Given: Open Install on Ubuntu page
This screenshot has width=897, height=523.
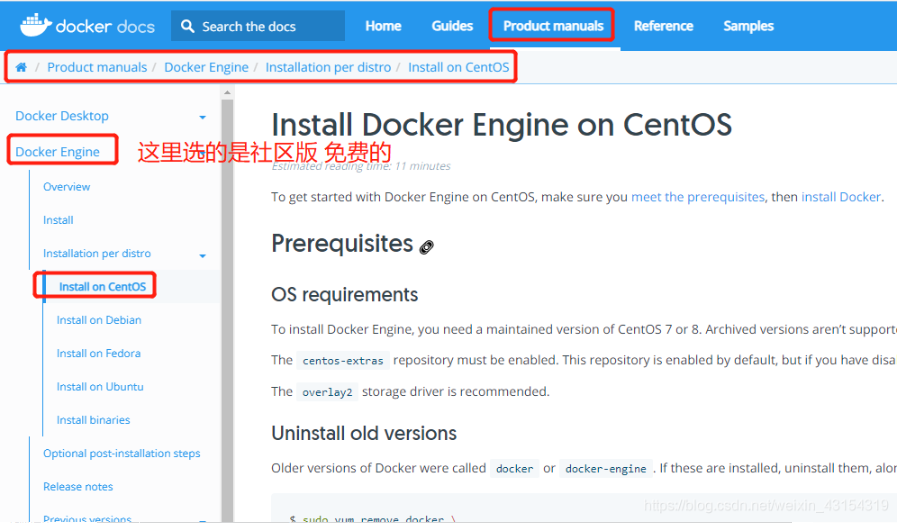Looking at the screenshot, I should pos(100,386).
